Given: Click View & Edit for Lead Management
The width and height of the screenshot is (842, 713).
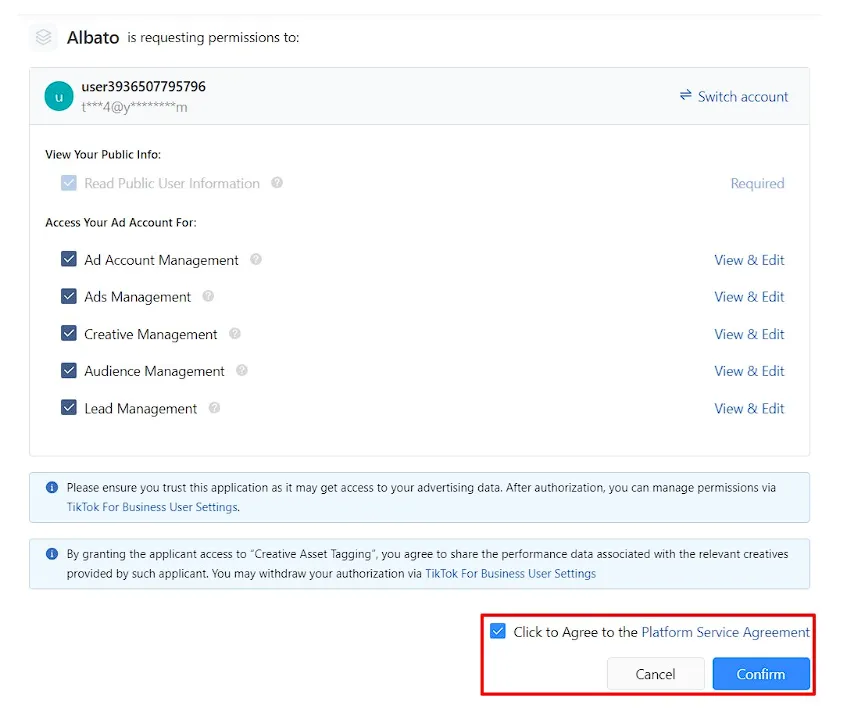Looking at the screenshot, I should pyautogui.click(x=749, y=409).
